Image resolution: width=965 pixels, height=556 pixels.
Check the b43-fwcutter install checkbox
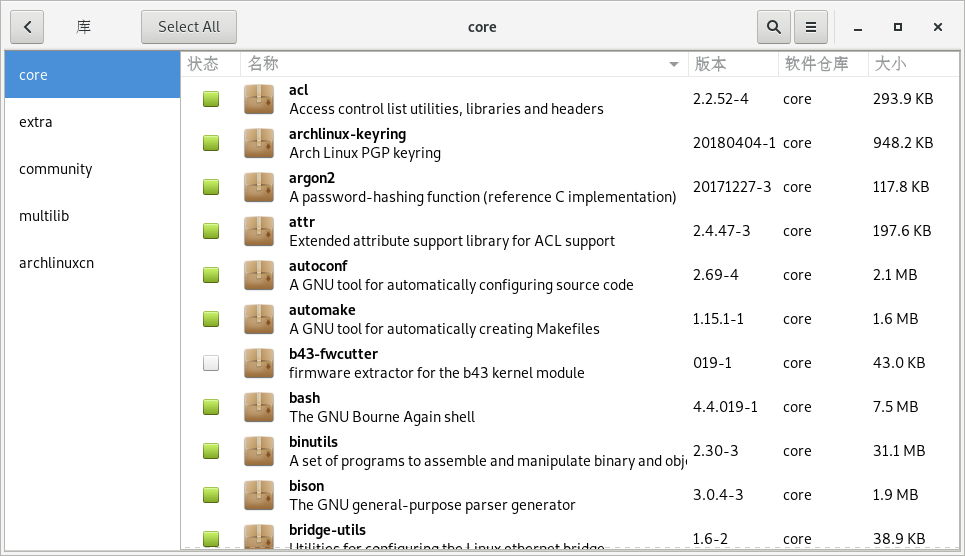click(x=211, y=363)
